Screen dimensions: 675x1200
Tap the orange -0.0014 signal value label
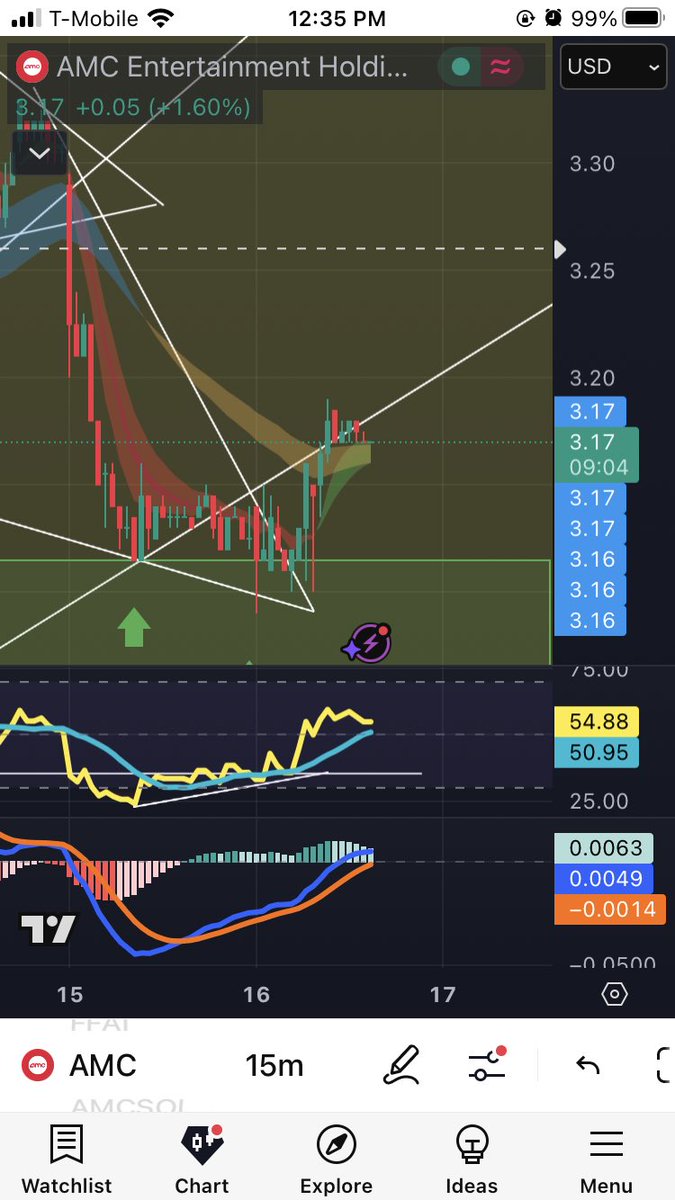coord(608,909)
